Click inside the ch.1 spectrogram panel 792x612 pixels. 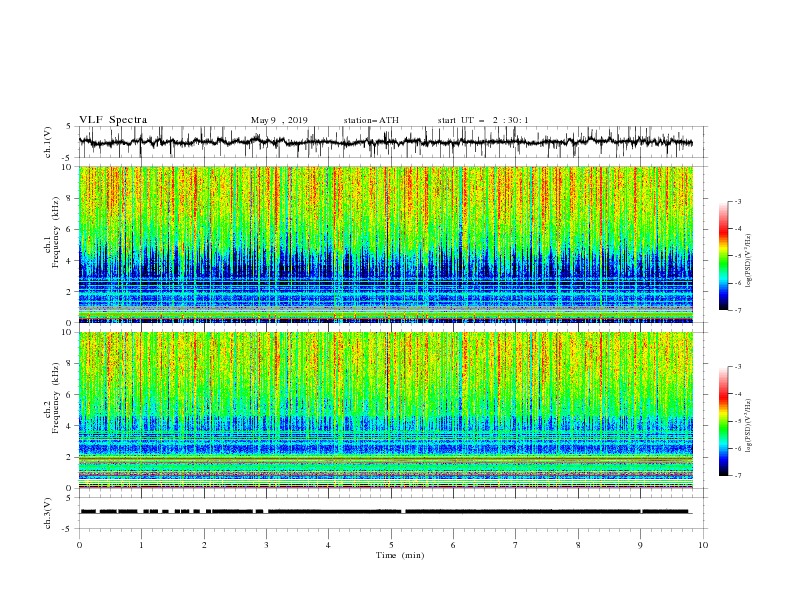pyautogui.click(x=385, y=244)
